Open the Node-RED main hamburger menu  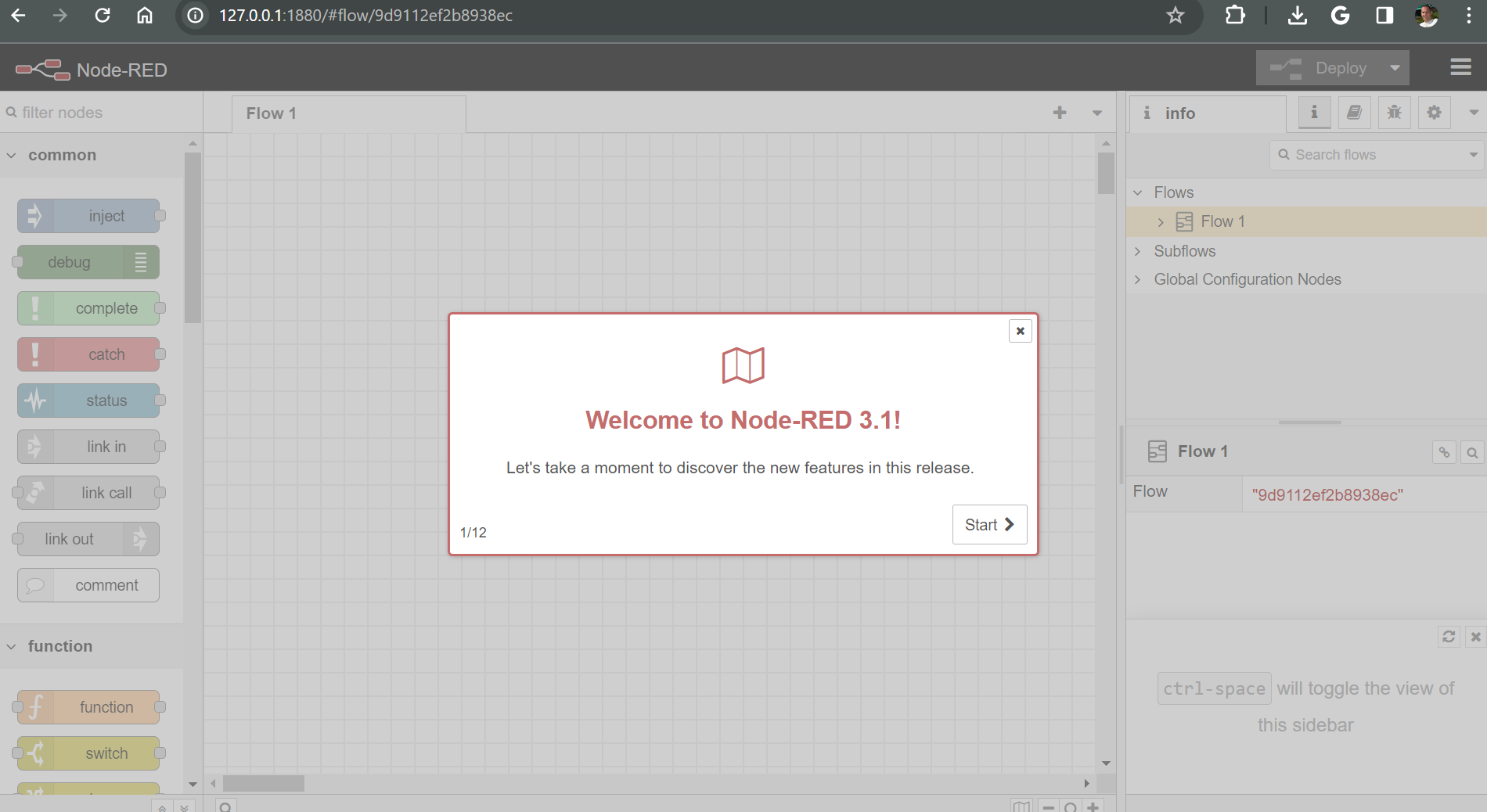1460,67
